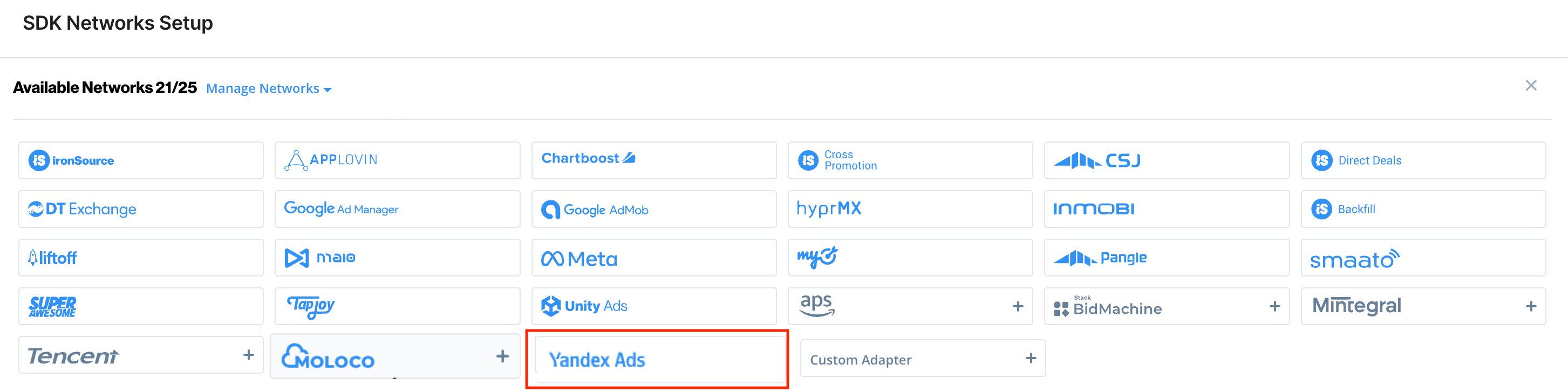
Task: Click the Tapjoy network tile
Action: coord(397,306)
